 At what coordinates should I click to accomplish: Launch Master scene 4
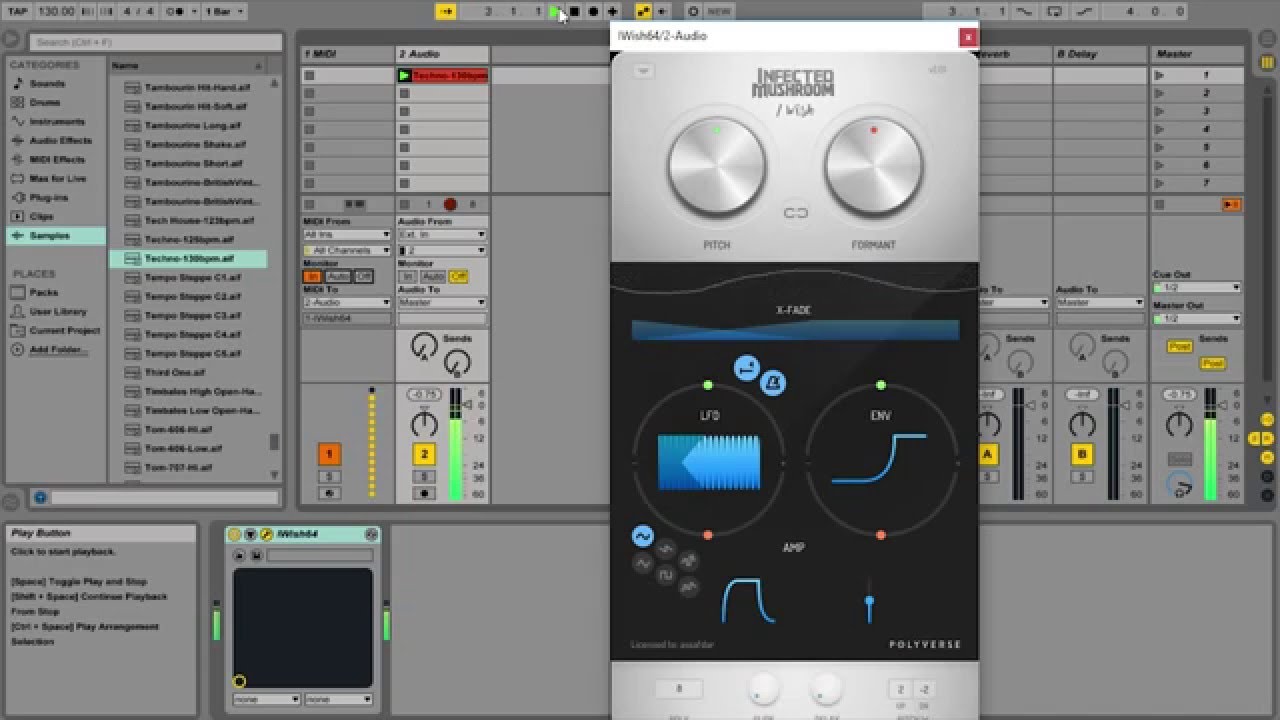1159,130
